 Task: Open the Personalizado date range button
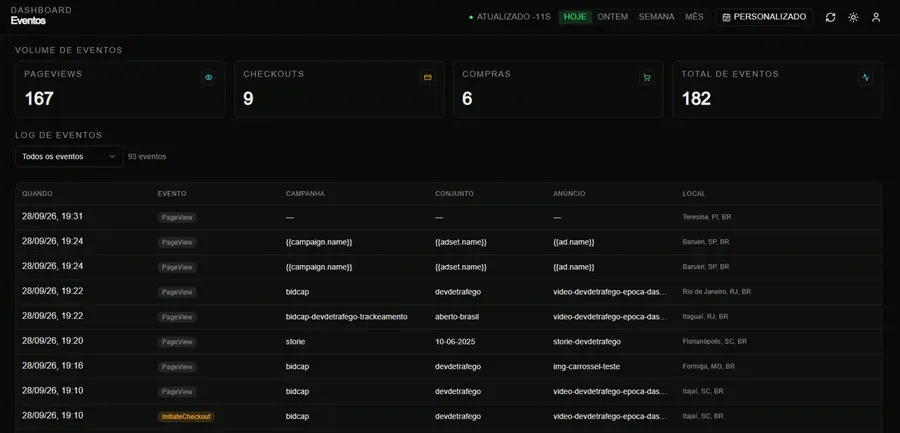(764, 17)
